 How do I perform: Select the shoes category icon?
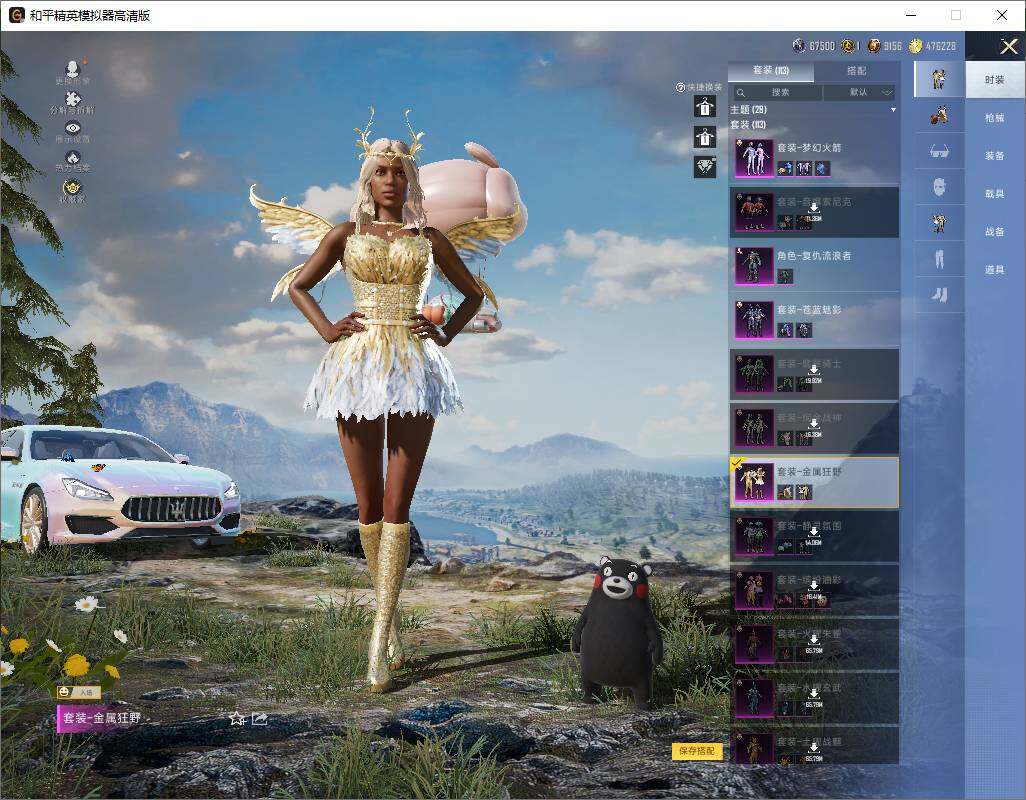pyautogui.click(x=939, y=295)
